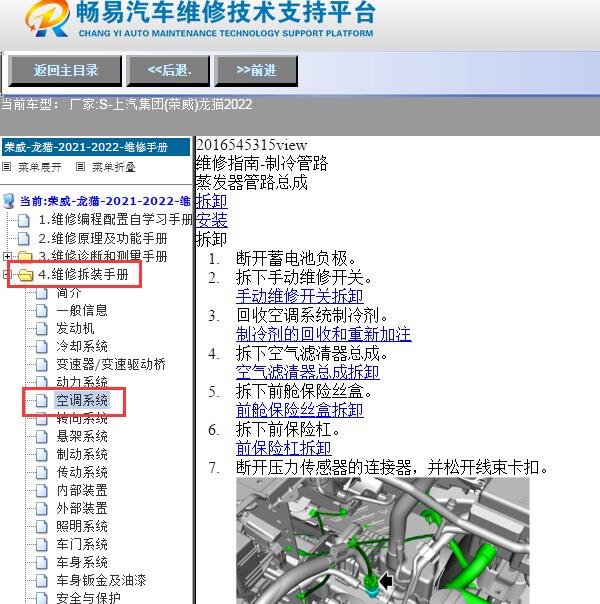Go back with the <<后退 button
This screenshot has width=600, height=604.
coord(169,71)
